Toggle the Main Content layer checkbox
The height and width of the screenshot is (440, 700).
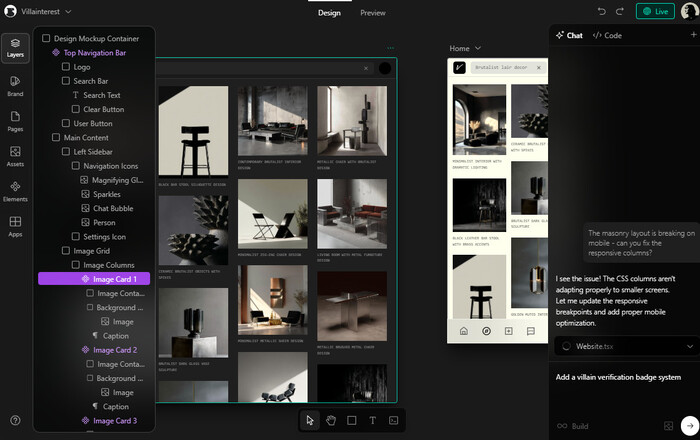[x=56, y=137]
